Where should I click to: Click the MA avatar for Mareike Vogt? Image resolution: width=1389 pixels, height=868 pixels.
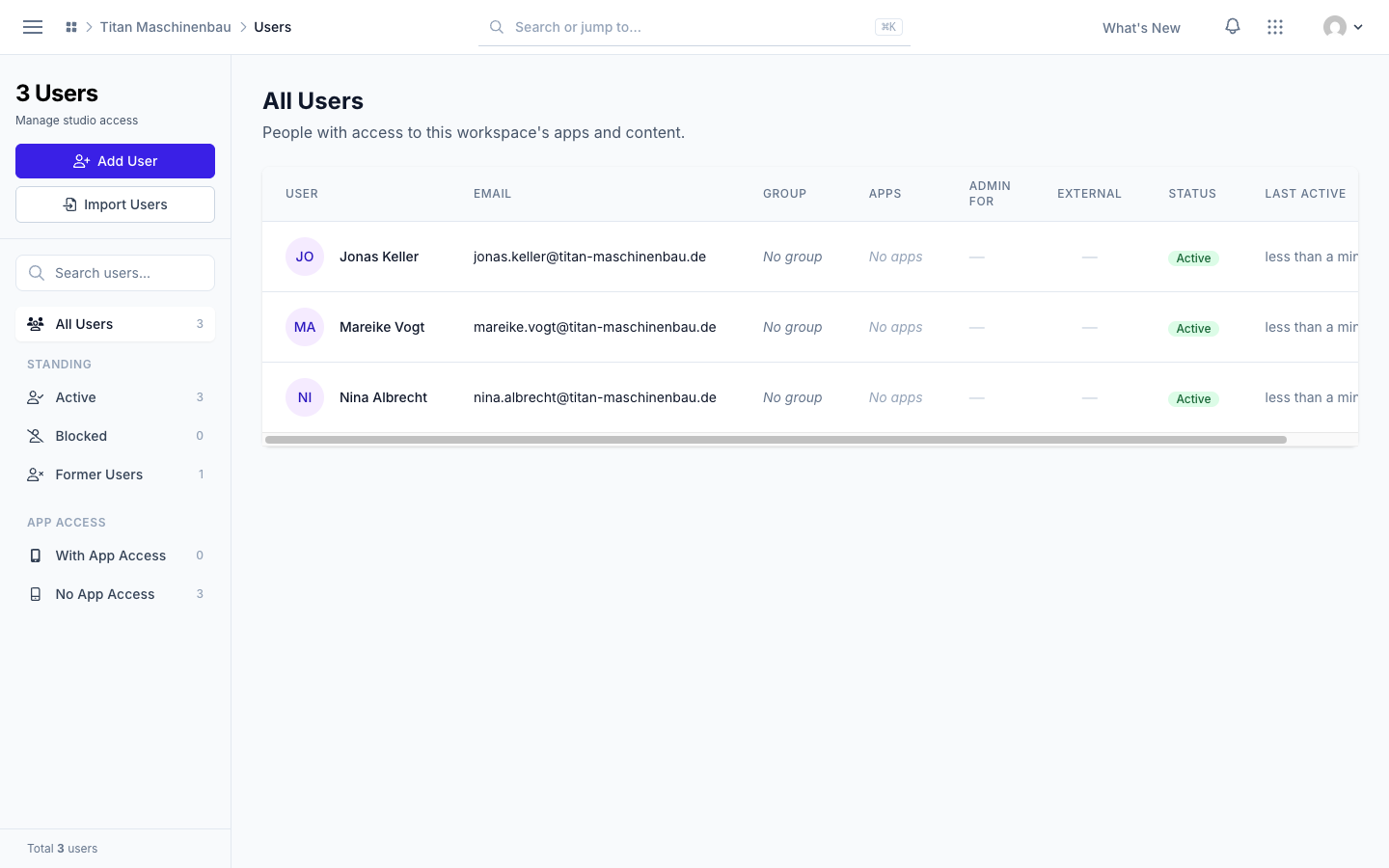pos(305,327)
